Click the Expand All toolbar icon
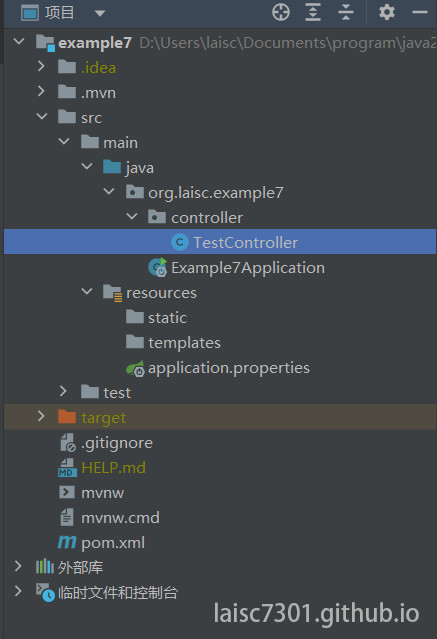Viewport: 437px width, 639px height. [313, 12]
